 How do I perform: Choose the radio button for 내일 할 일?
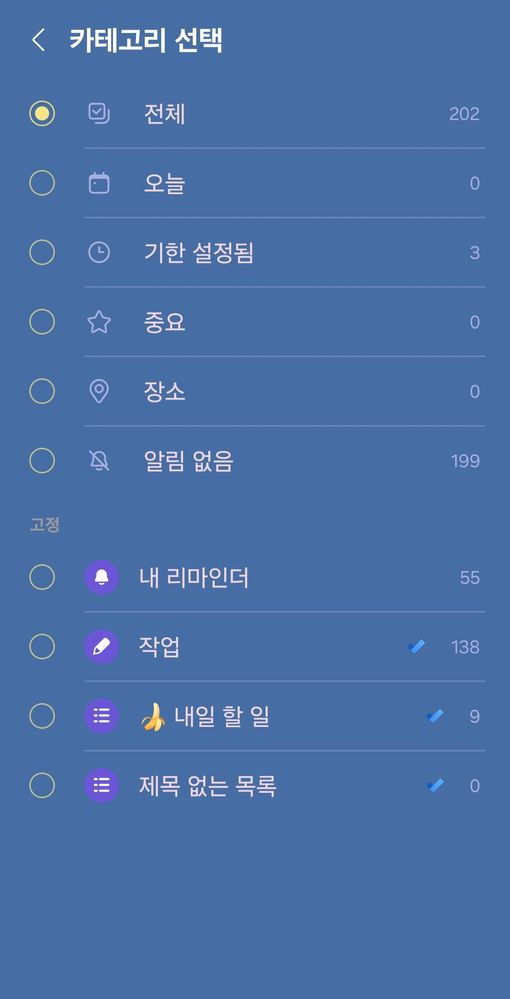(x=42, y=717)
